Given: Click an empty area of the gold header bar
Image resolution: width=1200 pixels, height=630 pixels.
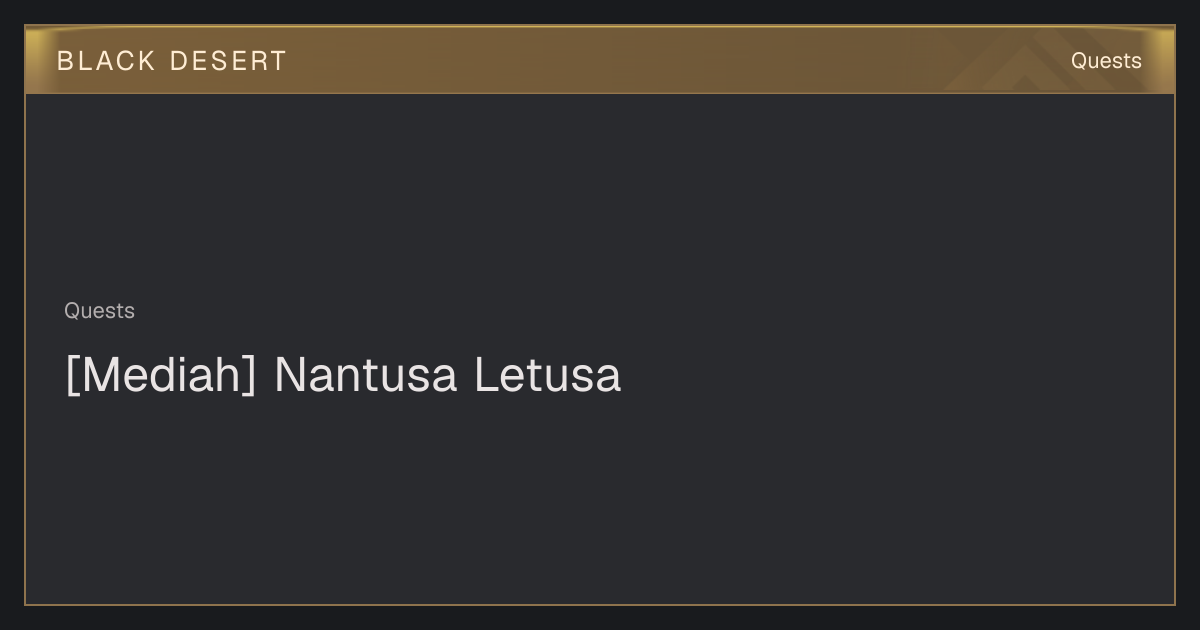Looking at the screenshot, I should coord(620,60).
